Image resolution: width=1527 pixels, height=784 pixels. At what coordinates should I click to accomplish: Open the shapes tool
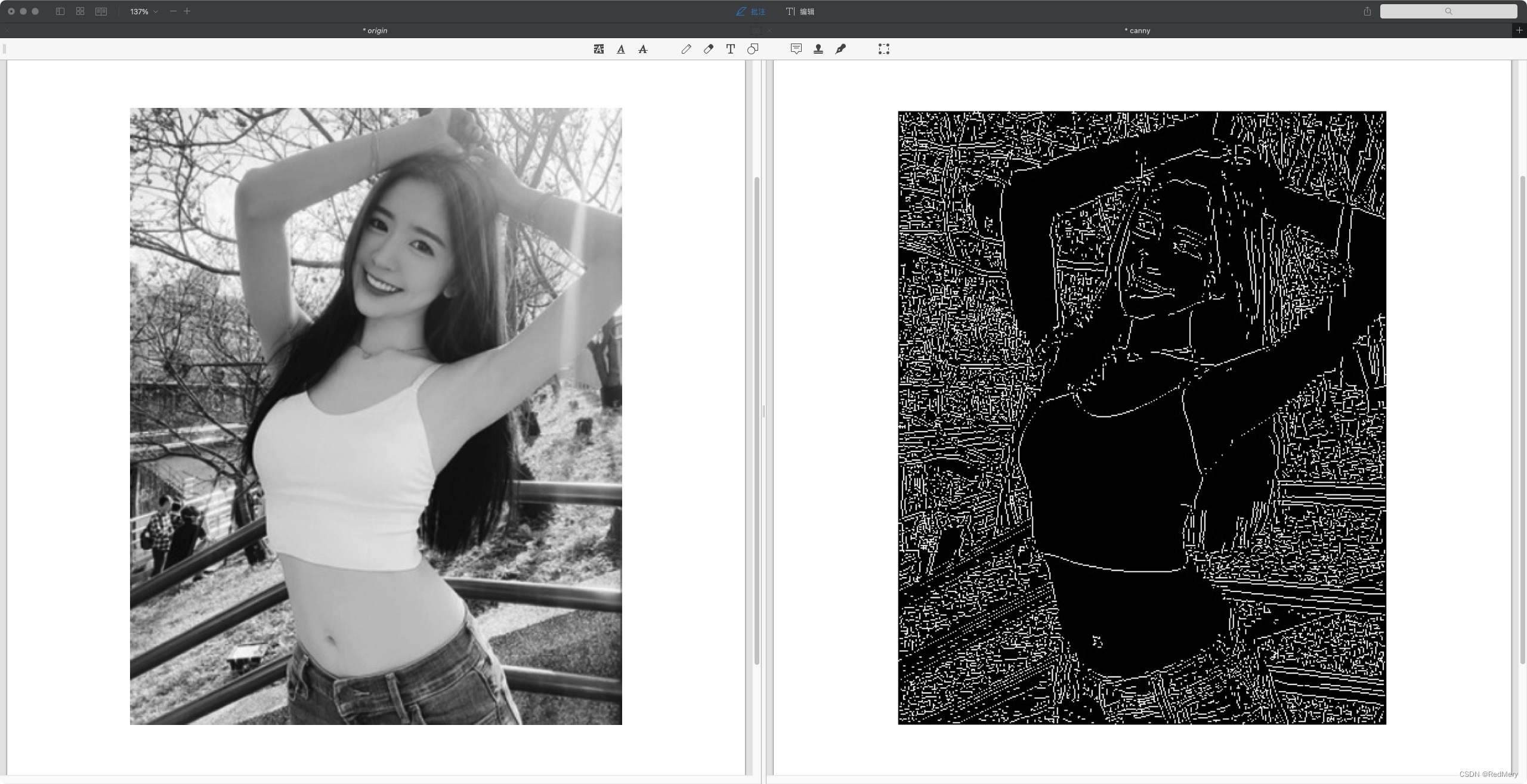point(753,49)
